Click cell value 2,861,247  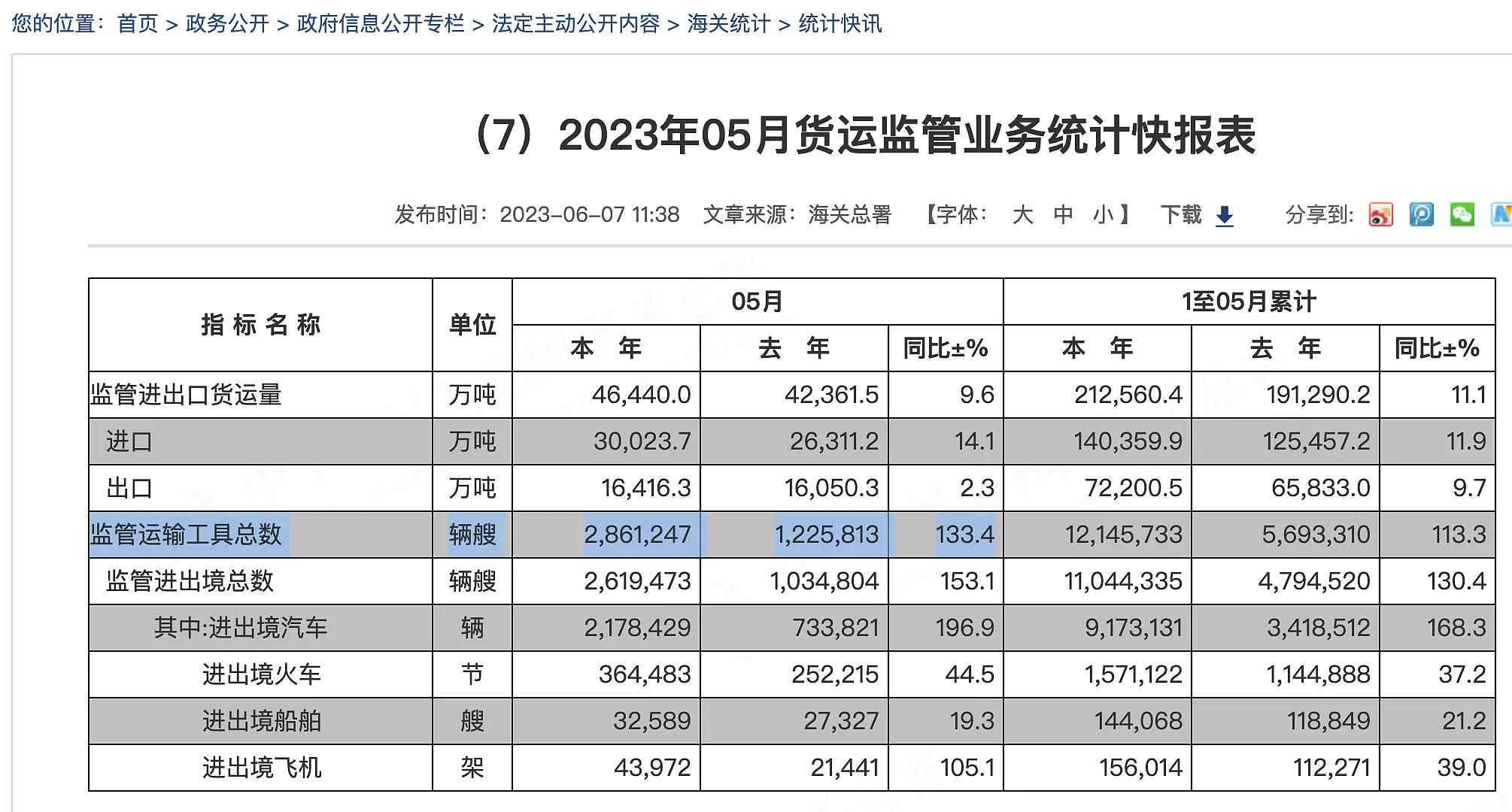coord(637,535)
